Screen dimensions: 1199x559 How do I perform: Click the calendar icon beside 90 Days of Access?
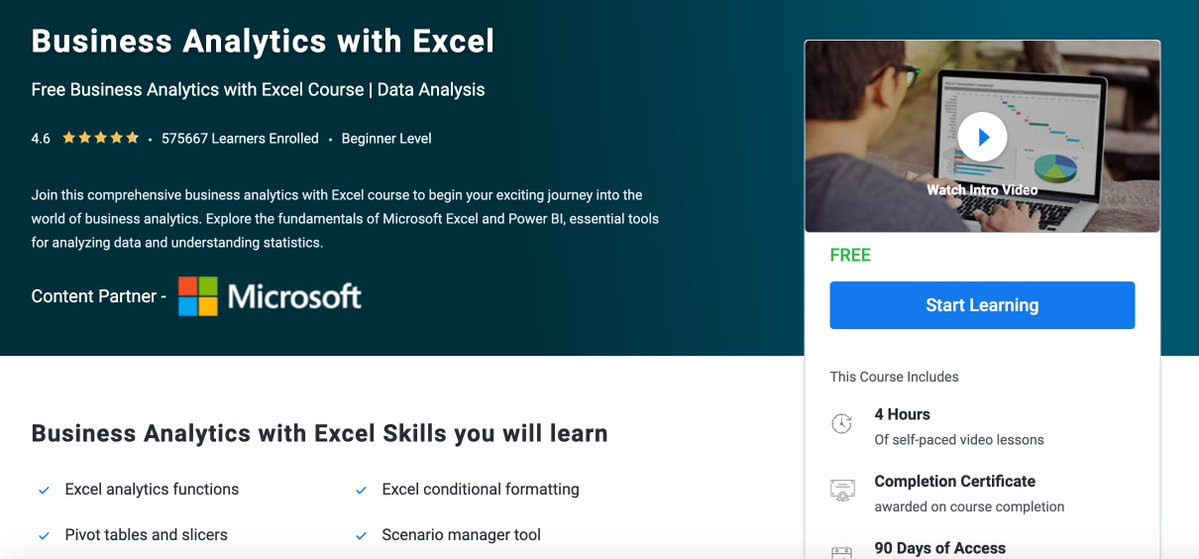click(842, 551)
